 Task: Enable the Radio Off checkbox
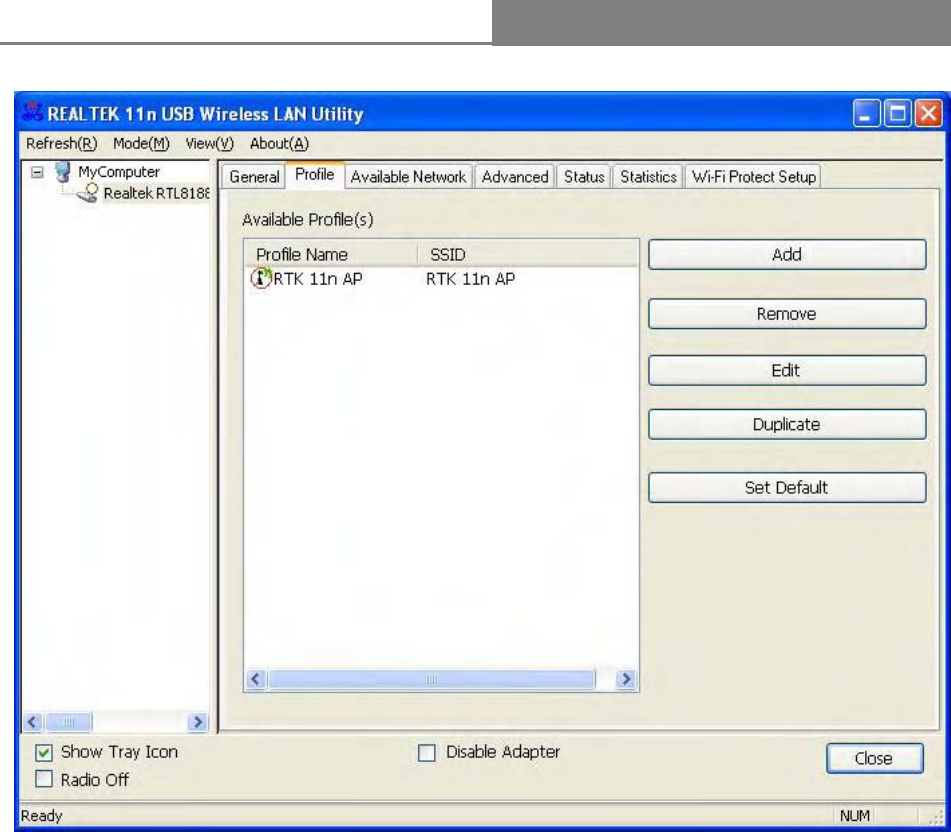tap(44, 779)
